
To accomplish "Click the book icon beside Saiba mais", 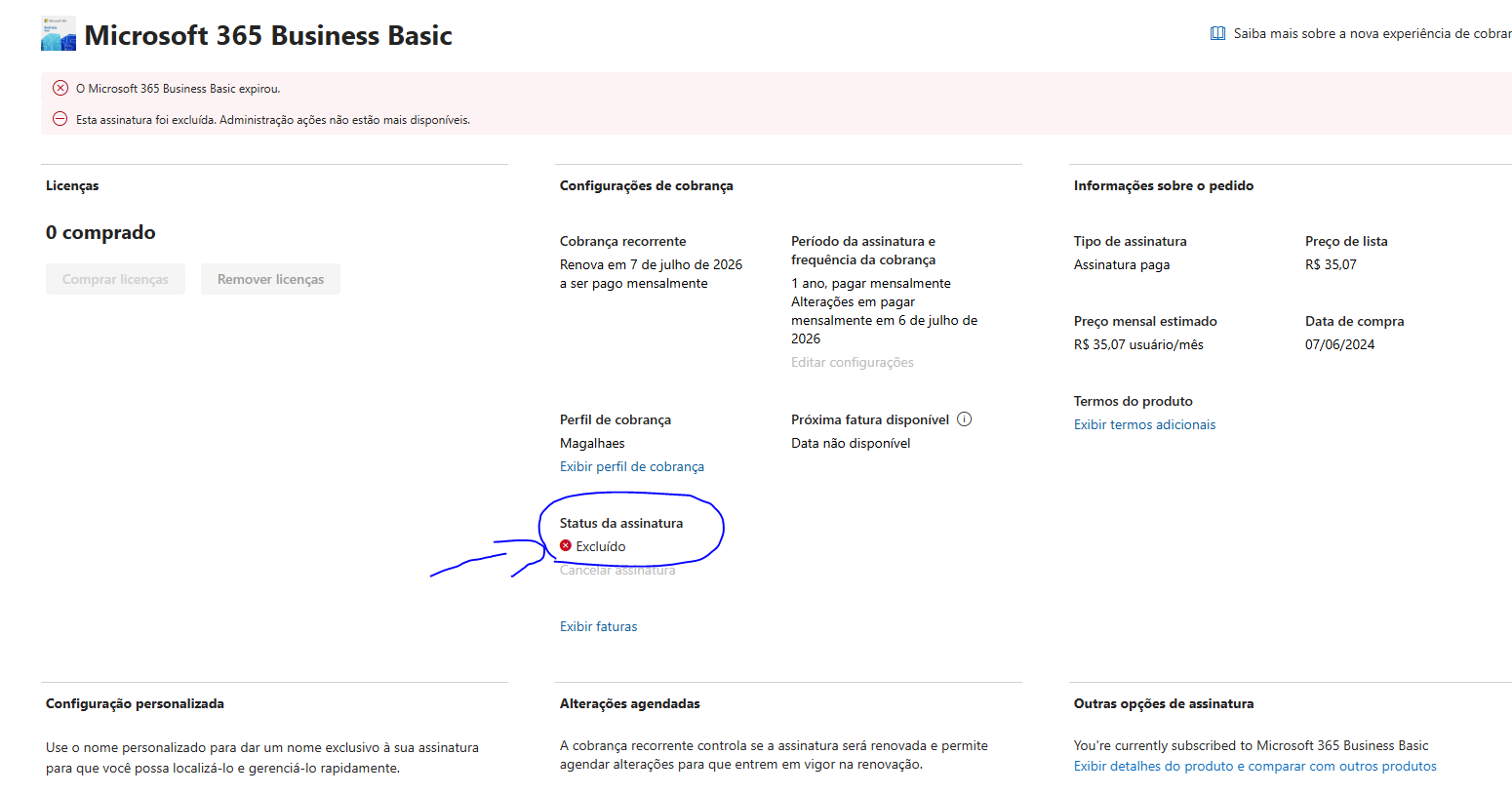I will (1217, 33).
